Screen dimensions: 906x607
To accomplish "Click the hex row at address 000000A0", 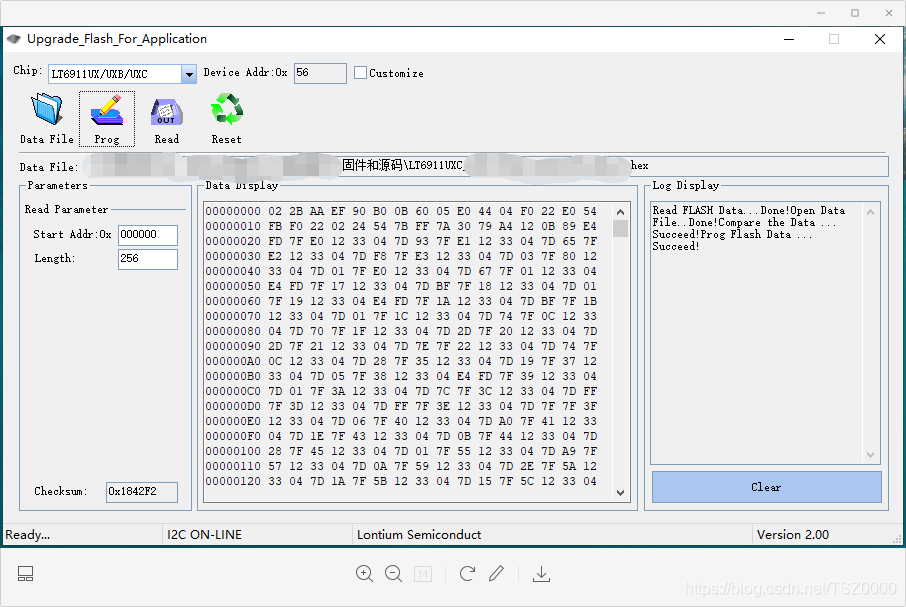I will [x=401, y=362].
